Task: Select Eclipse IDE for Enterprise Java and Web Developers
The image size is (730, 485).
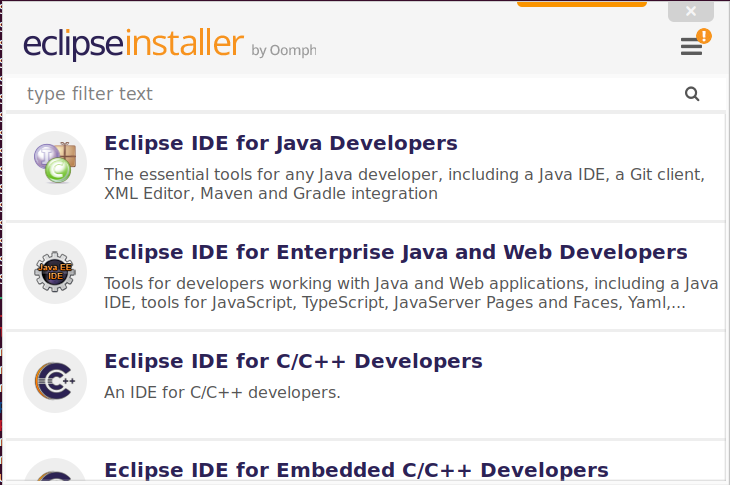Action: [396, 252]
